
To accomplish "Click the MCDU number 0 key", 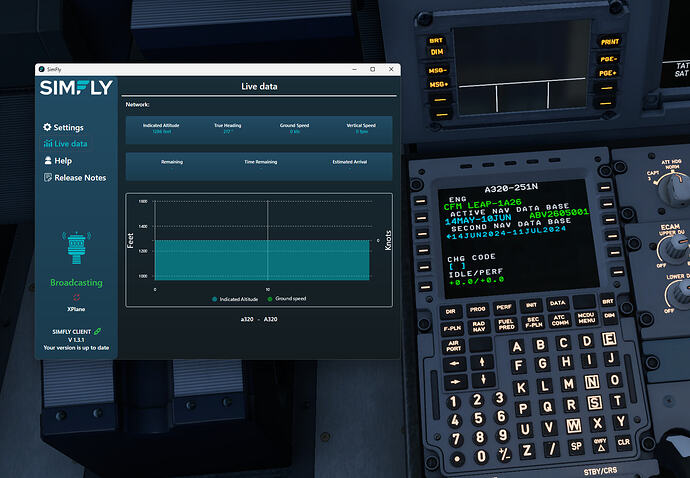I will pos(481,456).
